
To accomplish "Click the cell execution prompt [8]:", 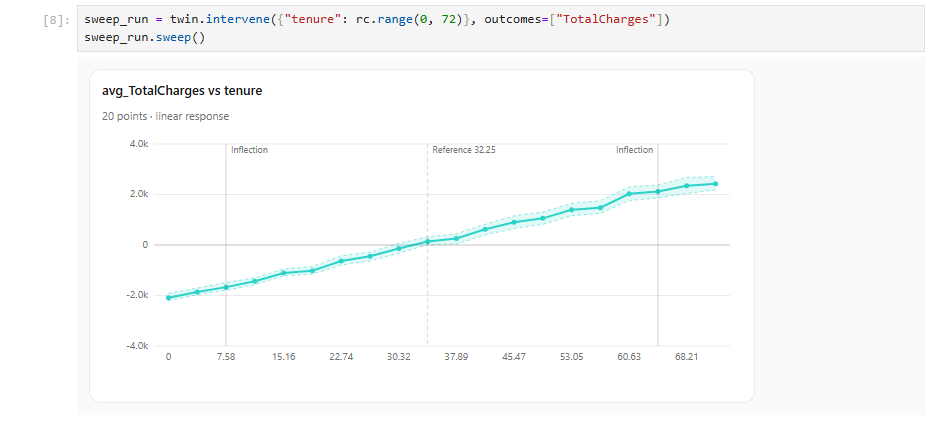I will (56, 20).
